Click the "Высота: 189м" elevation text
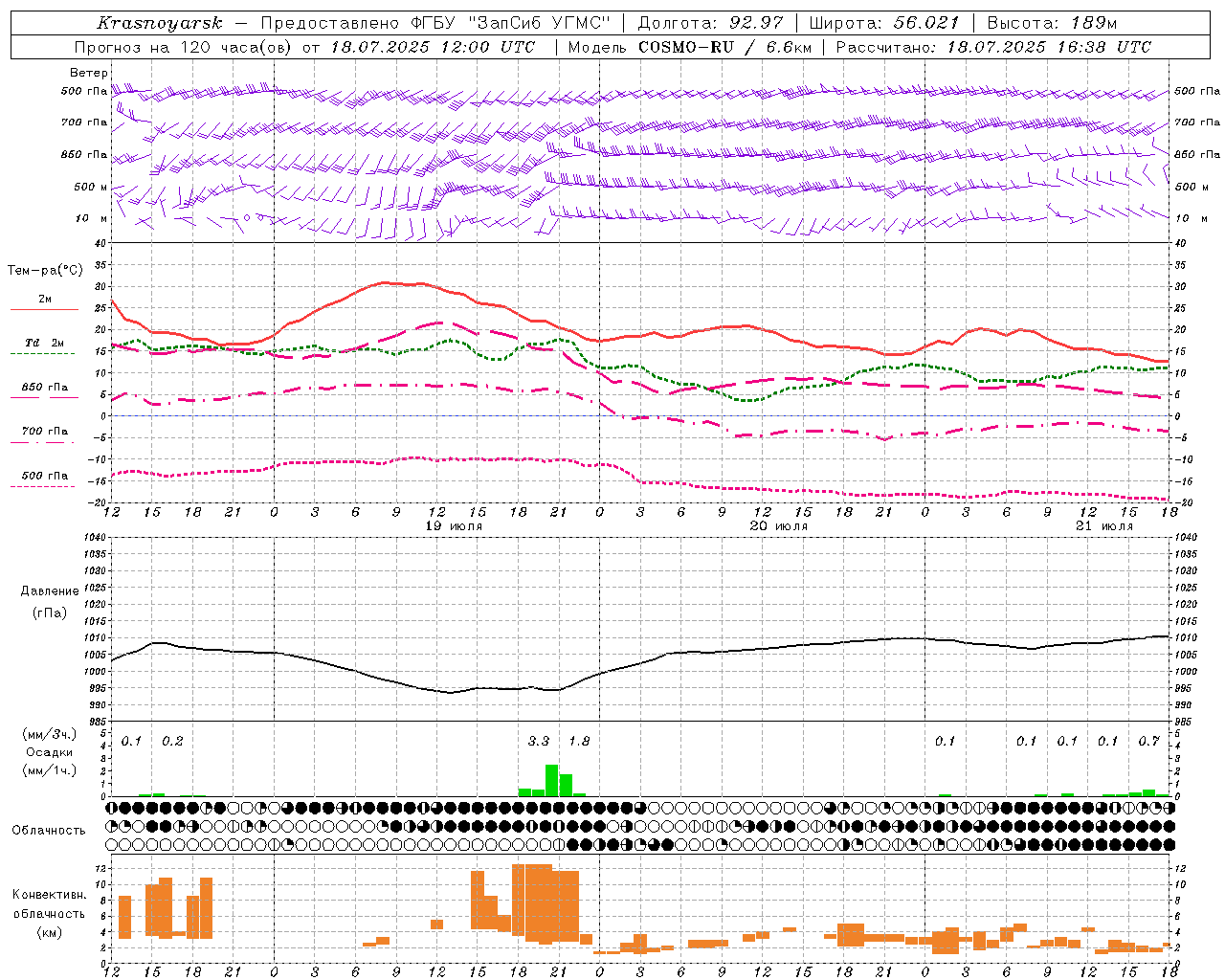The height and width of the screenshot is (980, 1225). 1052,23
